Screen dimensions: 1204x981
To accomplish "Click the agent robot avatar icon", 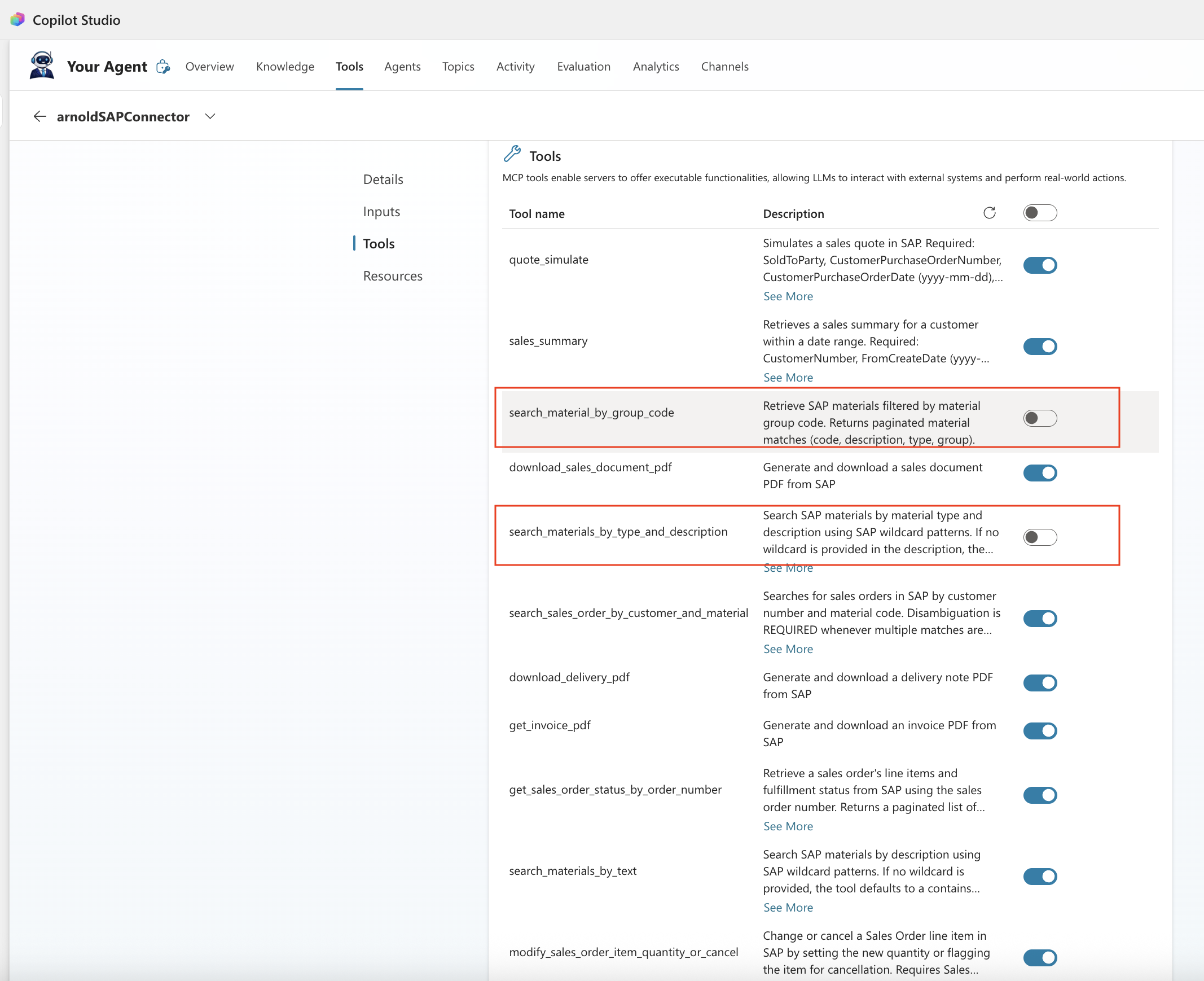I will (x=42, y=65).
